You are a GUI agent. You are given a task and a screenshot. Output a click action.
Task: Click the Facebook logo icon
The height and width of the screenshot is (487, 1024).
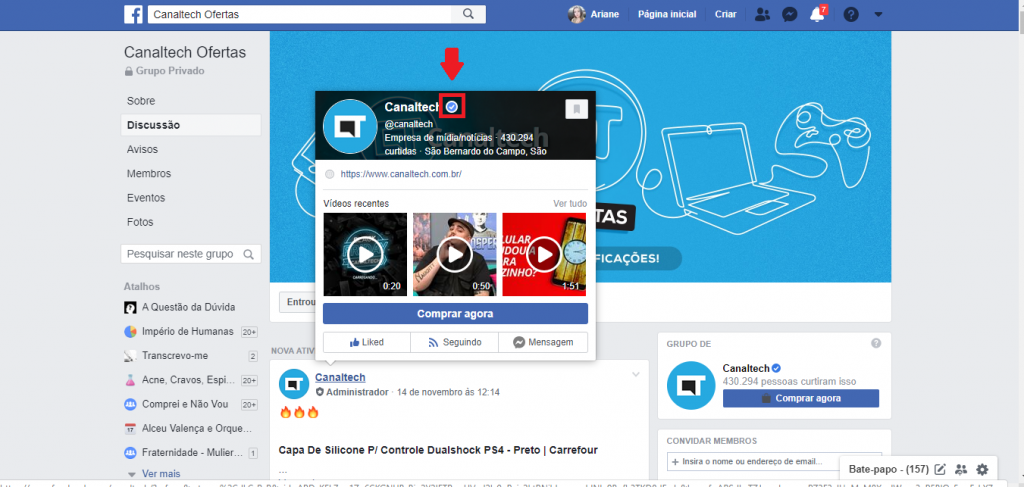[x=133, y=14]
